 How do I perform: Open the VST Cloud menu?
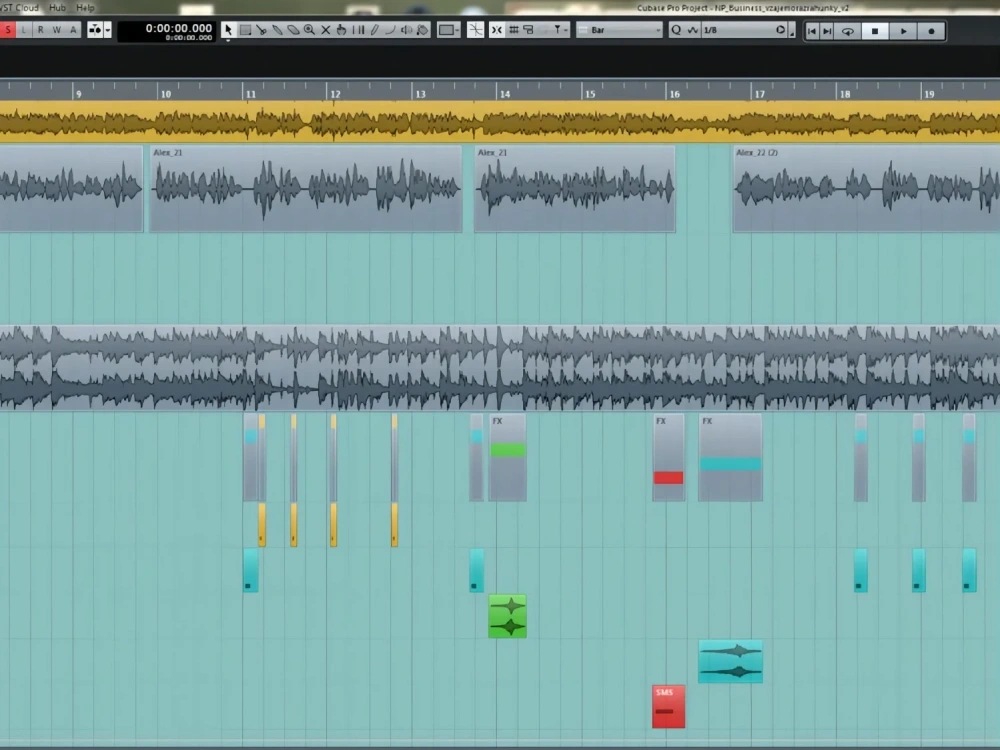point(19,8)
